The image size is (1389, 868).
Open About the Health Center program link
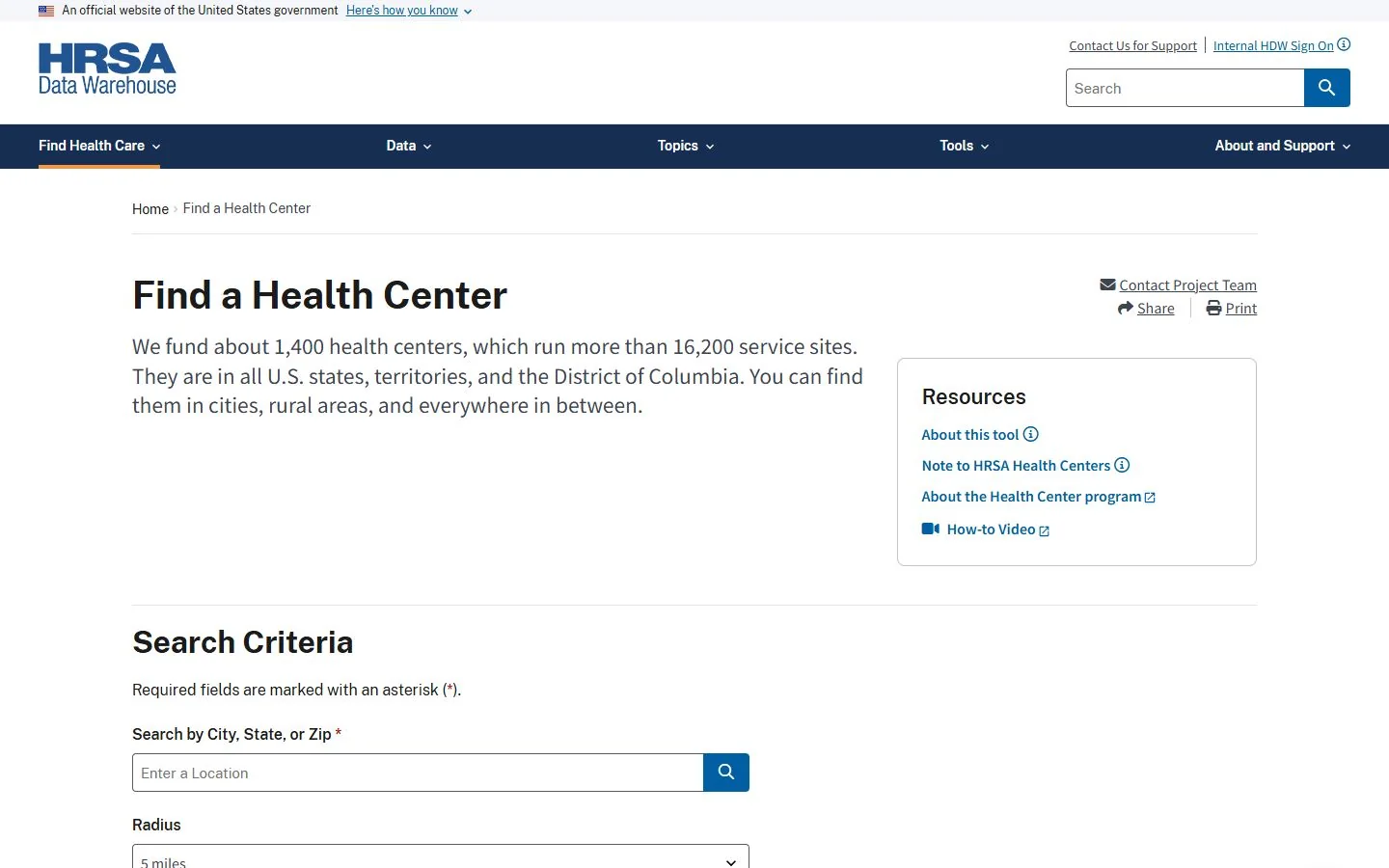[1031, 496]
